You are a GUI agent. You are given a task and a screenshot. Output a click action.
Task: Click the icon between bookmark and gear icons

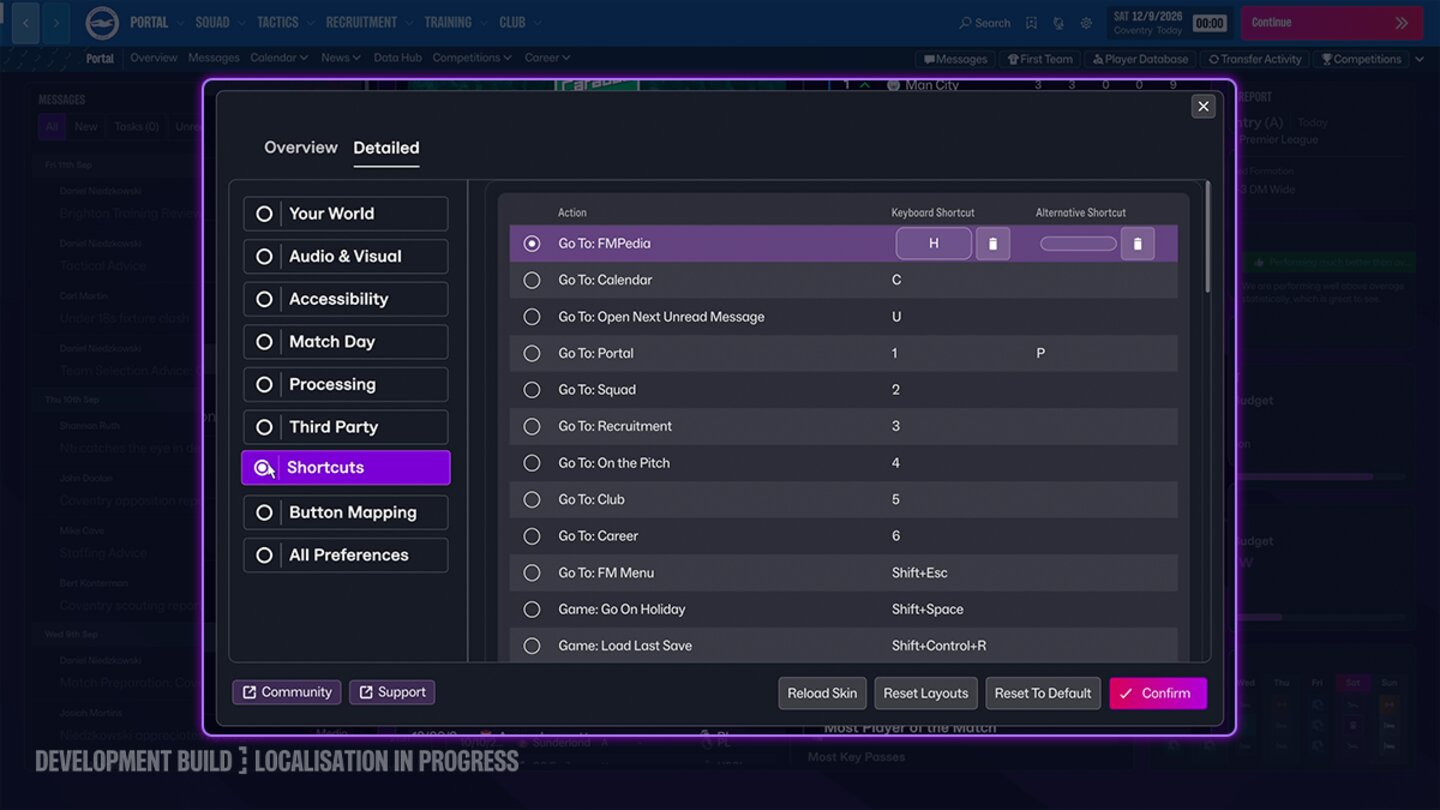(1058, 23)
